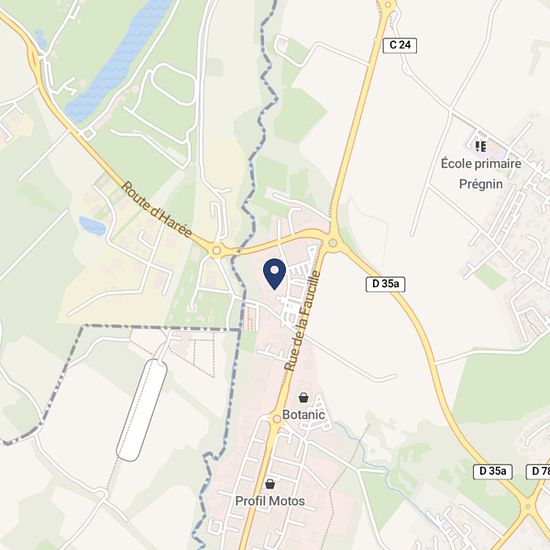Viewport: 550px width, 550px height.
Task: Click the small blue pond near Route d'Harée
Action: coord(92,226)
